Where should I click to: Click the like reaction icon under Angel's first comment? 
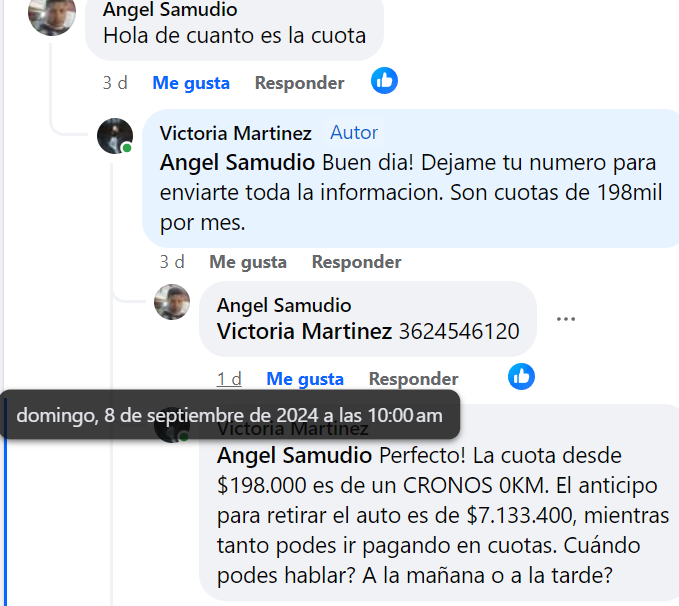[x=384, y=81]
